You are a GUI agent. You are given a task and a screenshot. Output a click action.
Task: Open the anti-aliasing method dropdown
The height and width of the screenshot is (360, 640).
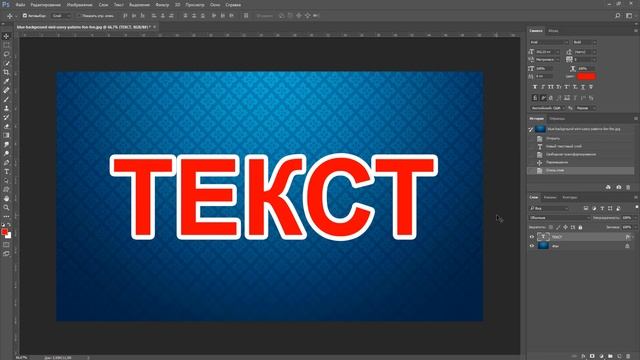click(586, 108)
